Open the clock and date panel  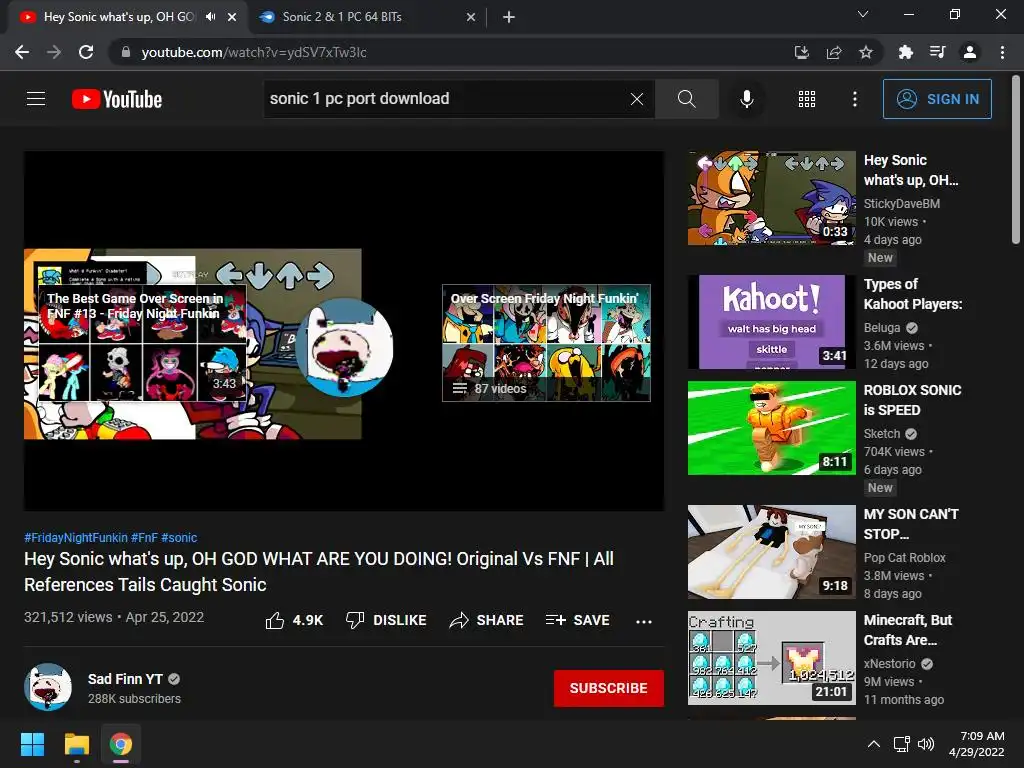[x=976, y=744]
